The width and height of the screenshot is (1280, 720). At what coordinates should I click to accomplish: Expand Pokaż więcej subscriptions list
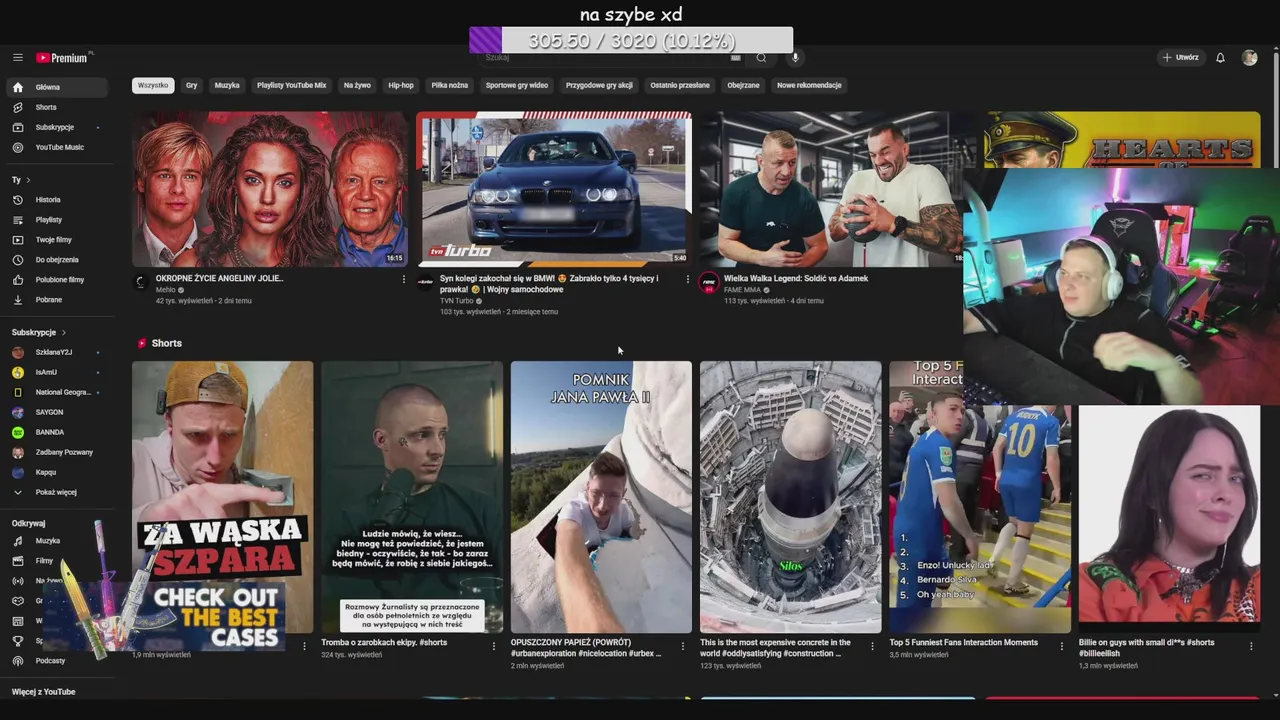point(57,492)
